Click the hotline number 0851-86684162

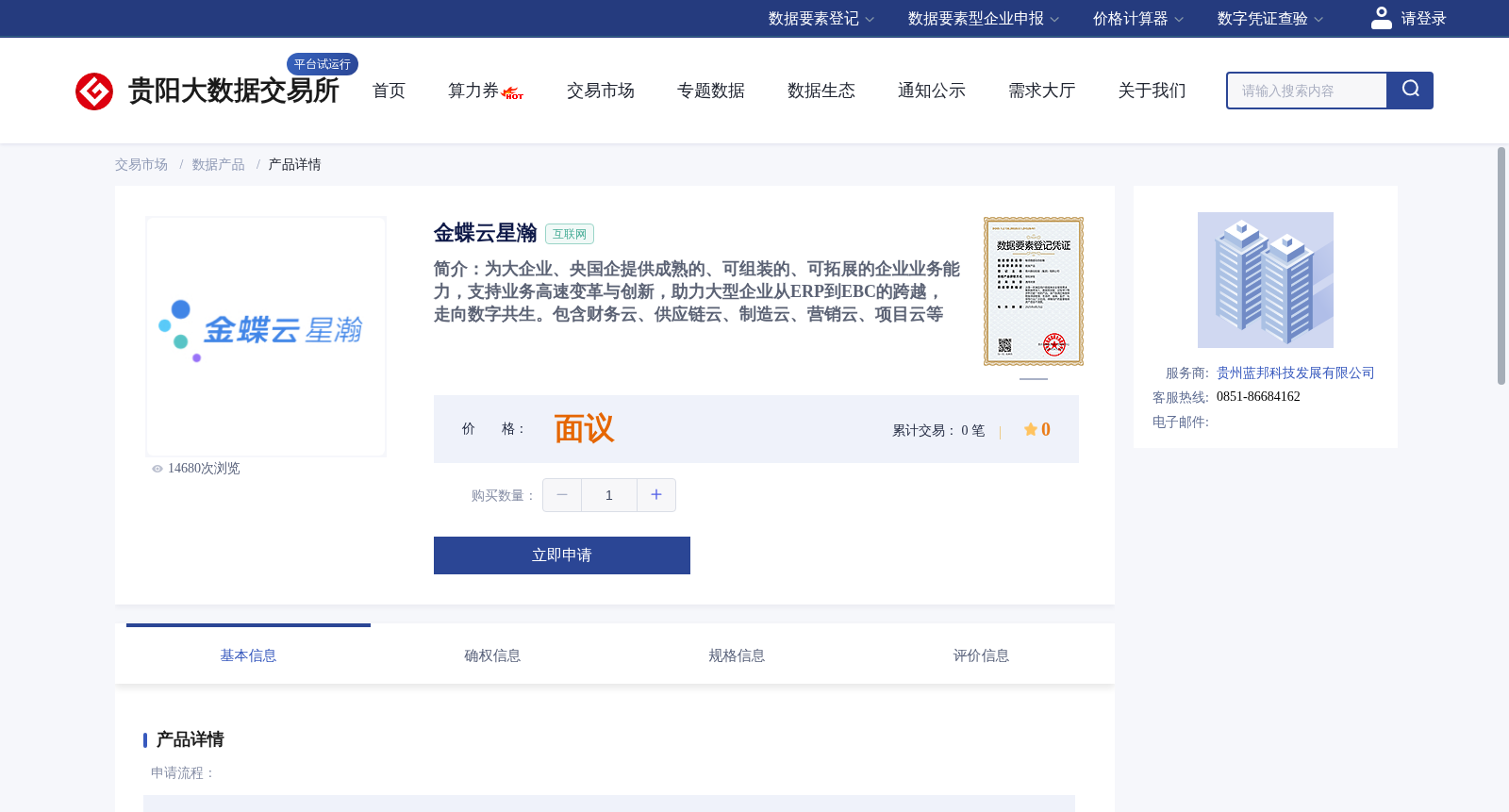click(1258, 397)
